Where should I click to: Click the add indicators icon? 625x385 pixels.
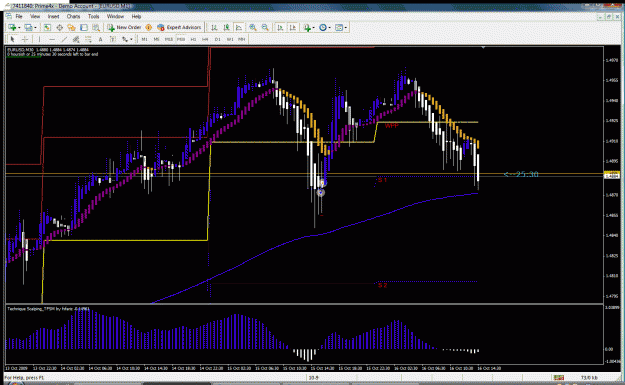307,27
